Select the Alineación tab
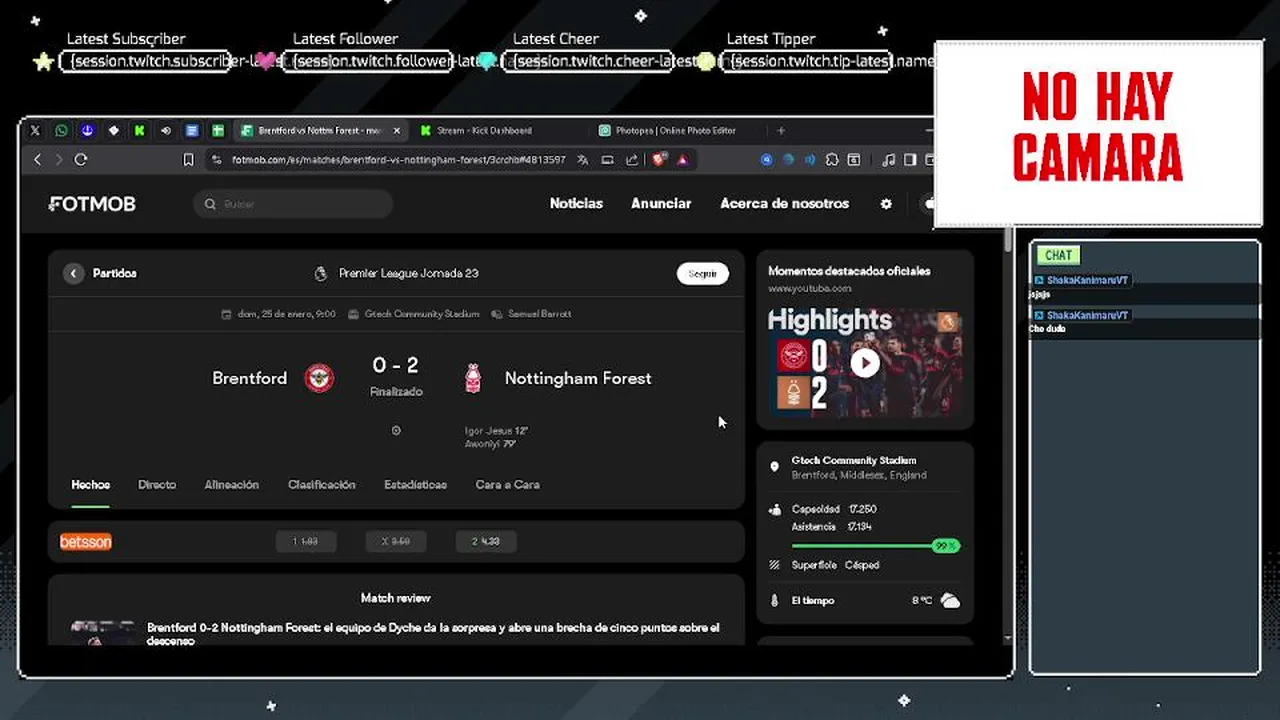Image resolution: width=1280 pixels, height=720 pixels. pyautogui.click(x=231, y=485)
